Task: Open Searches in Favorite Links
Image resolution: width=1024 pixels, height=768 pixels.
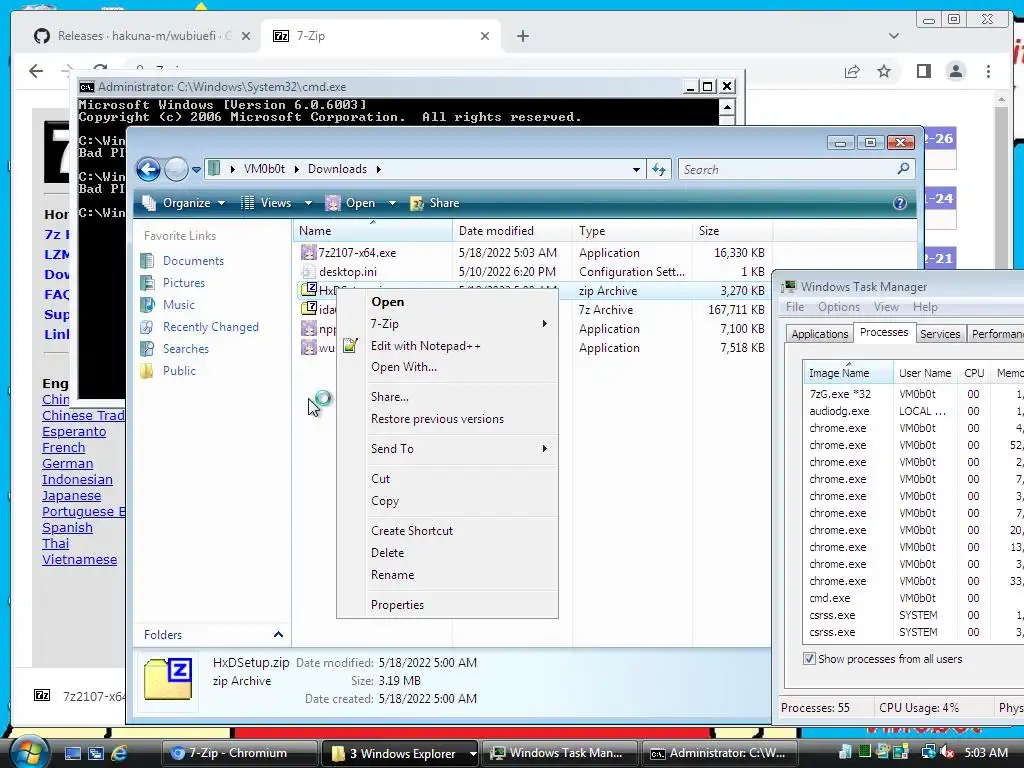Action: [185, 349]
